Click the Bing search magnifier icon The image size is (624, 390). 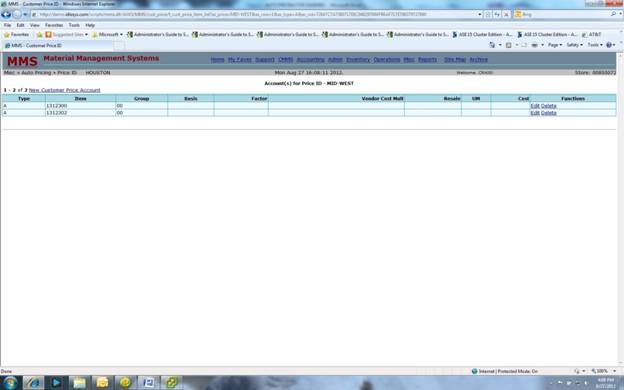[613, 14]
